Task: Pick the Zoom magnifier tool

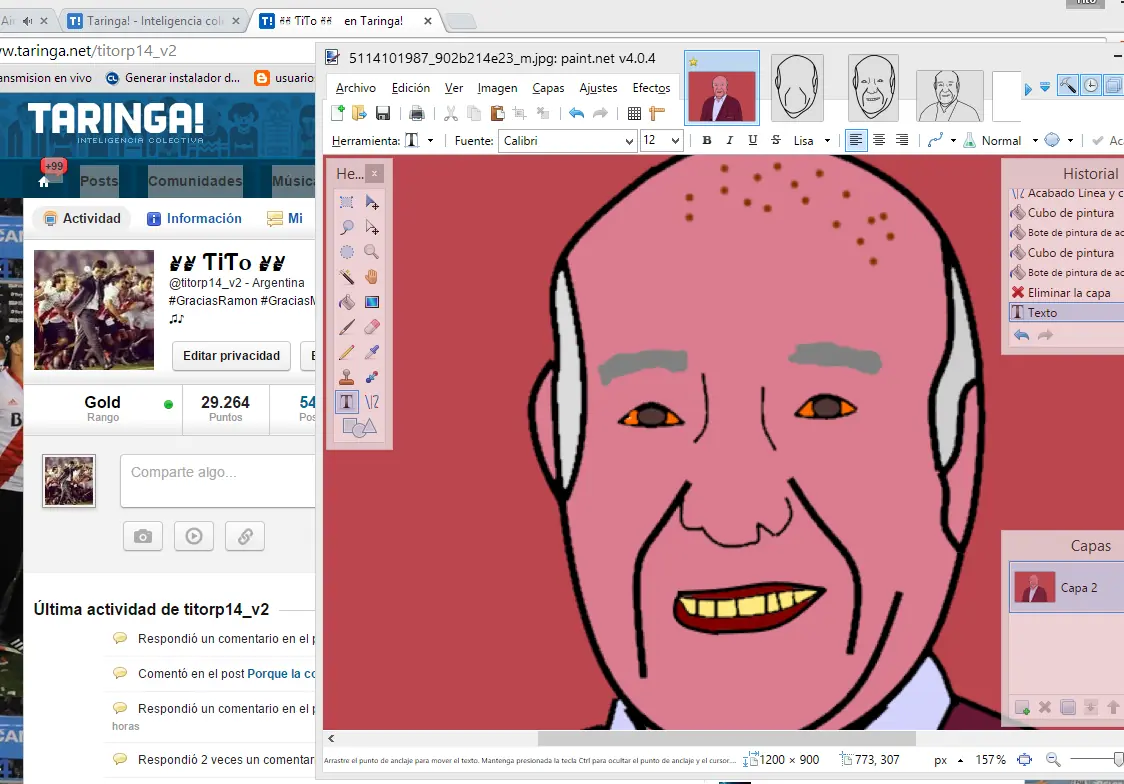Action: coord(372,252)
